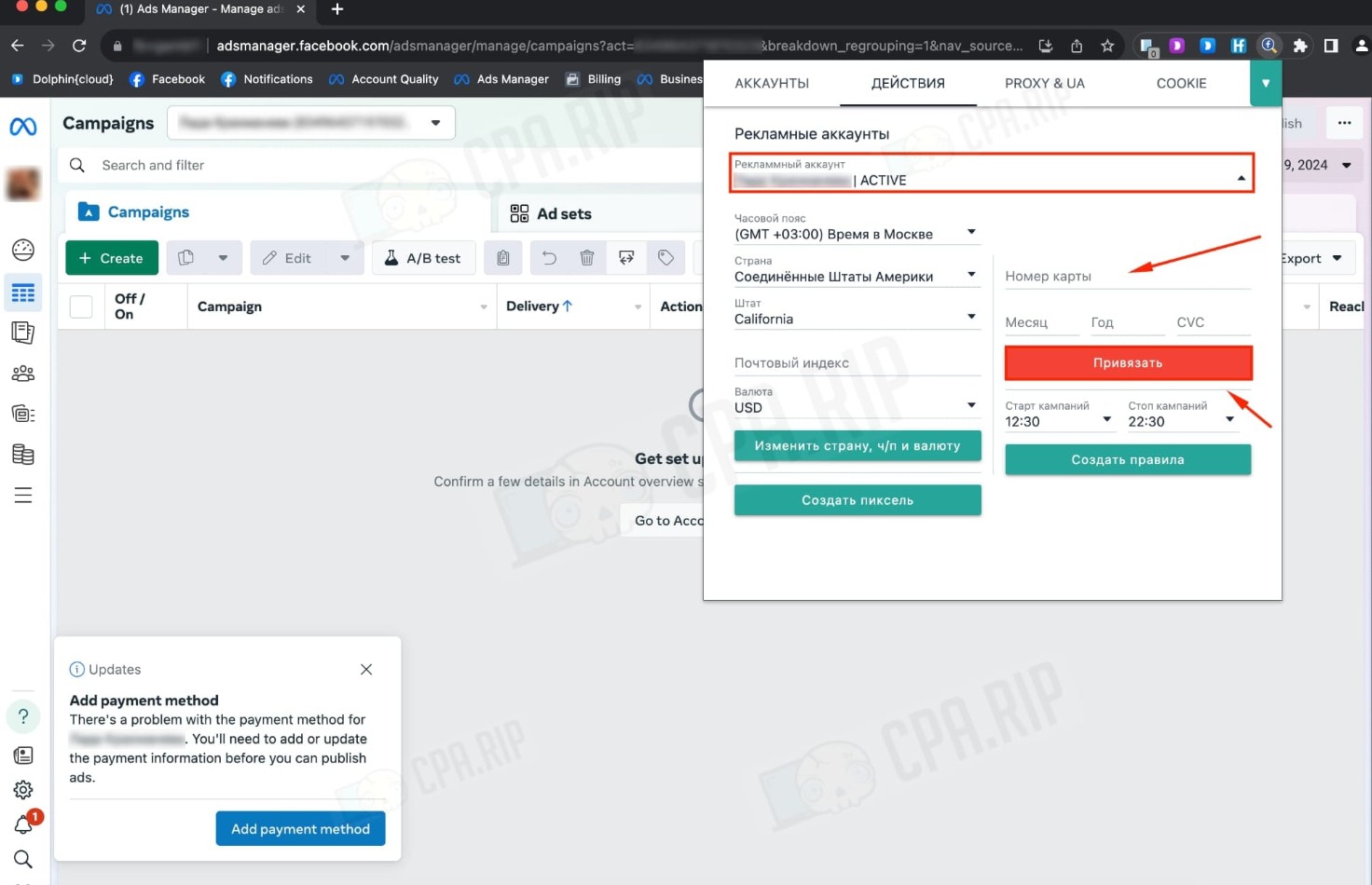
Task: Close the Updates notification popup
Action: pos(366,670)
